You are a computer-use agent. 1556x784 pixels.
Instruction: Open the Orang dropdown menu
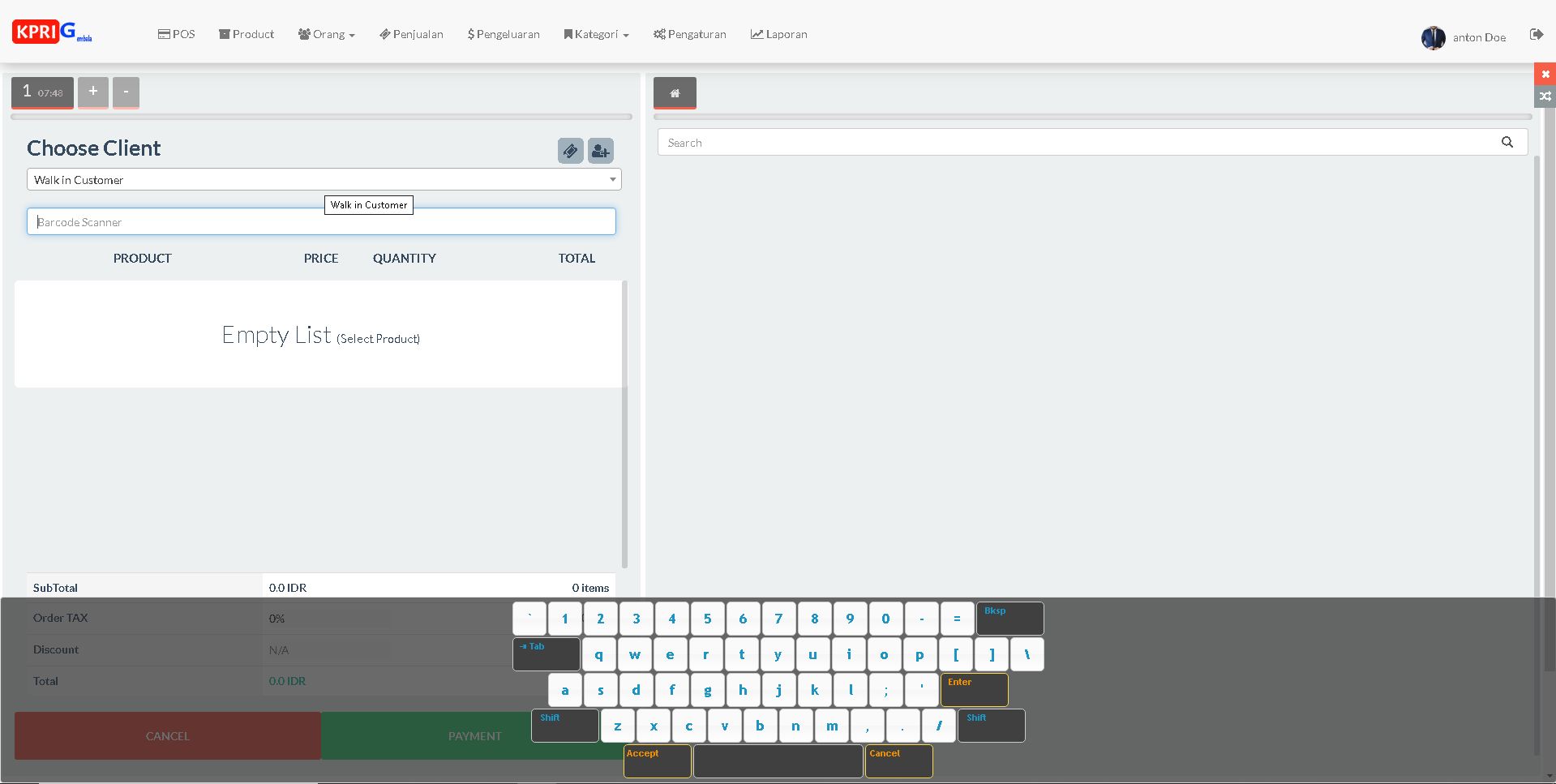[327, 34]
